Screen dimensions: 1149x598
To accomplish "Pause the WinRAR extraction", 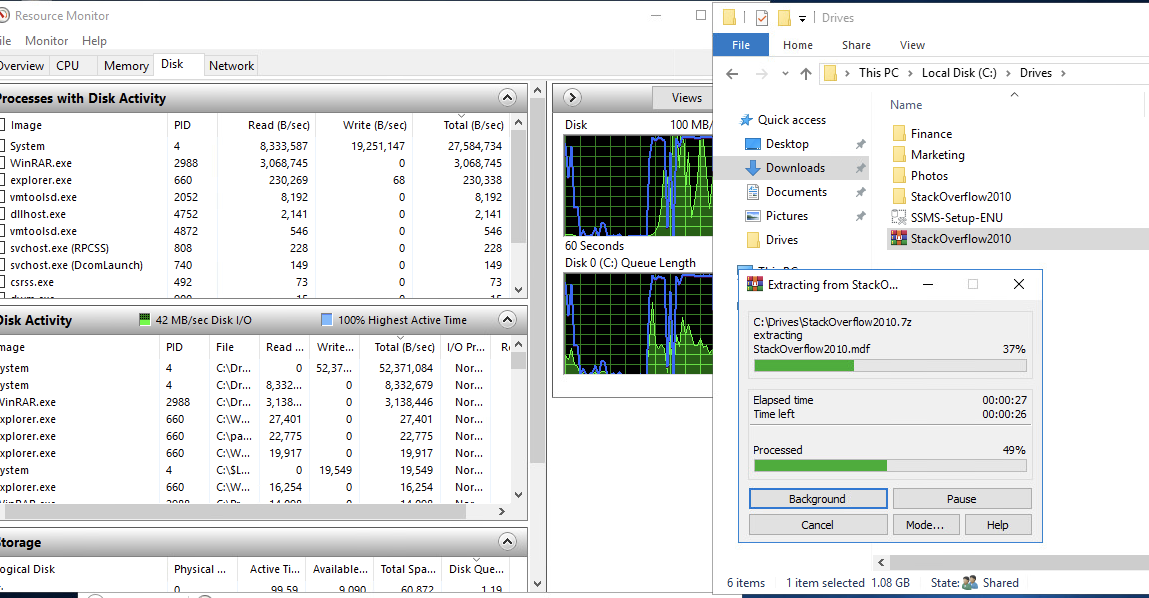I will click(961, 499).
